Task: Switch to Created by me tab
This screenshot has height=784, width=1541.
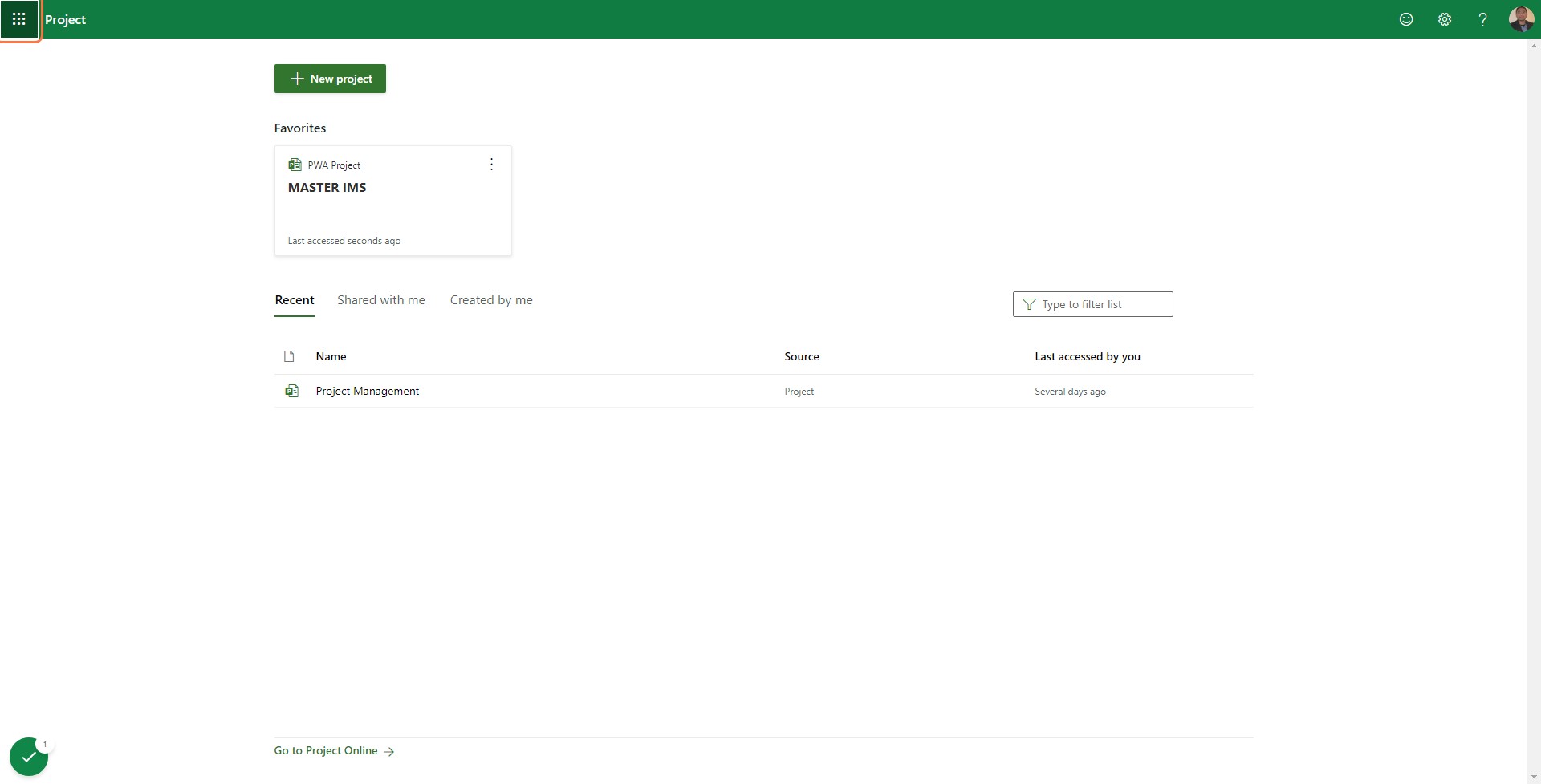Action: pos(491,300)
